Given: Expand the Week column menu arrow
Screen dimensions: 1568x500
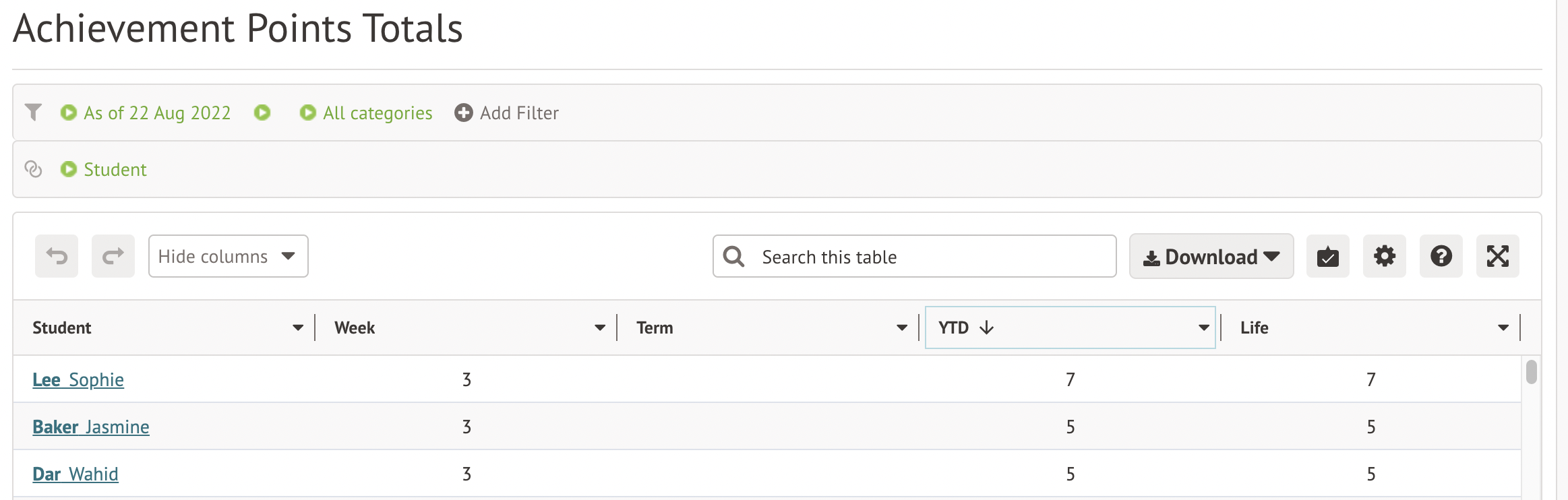Looking at the screenshot, I should [x=600, y=327].
